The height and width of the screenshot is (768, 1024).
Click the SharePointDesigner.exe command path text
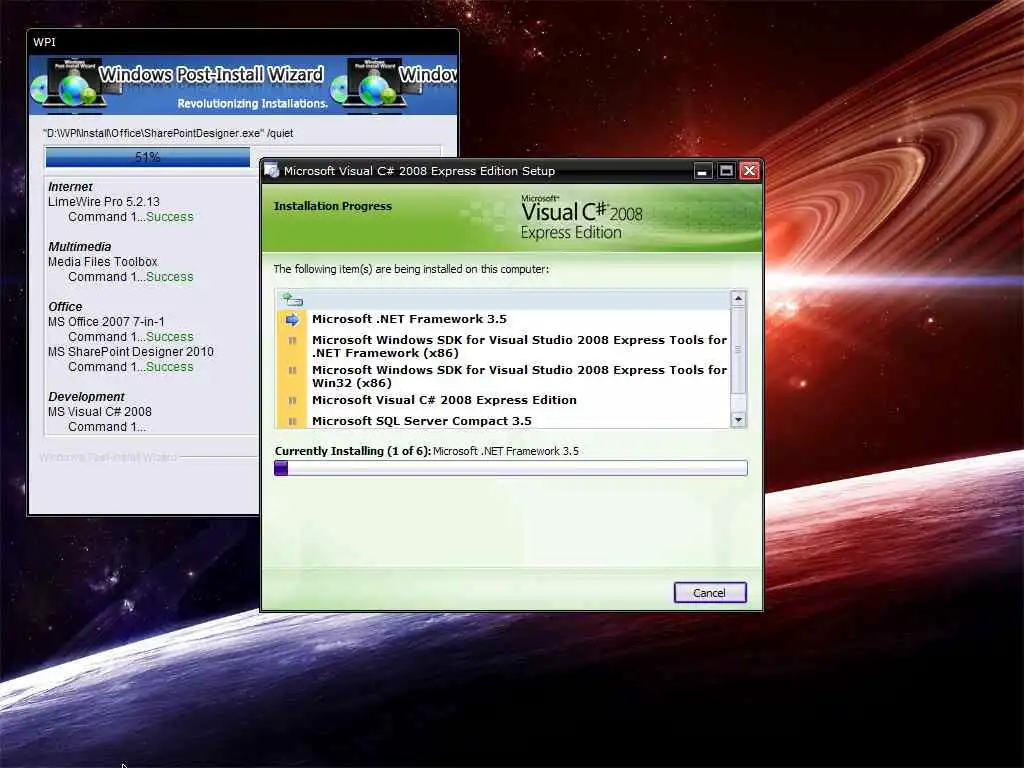168,133
